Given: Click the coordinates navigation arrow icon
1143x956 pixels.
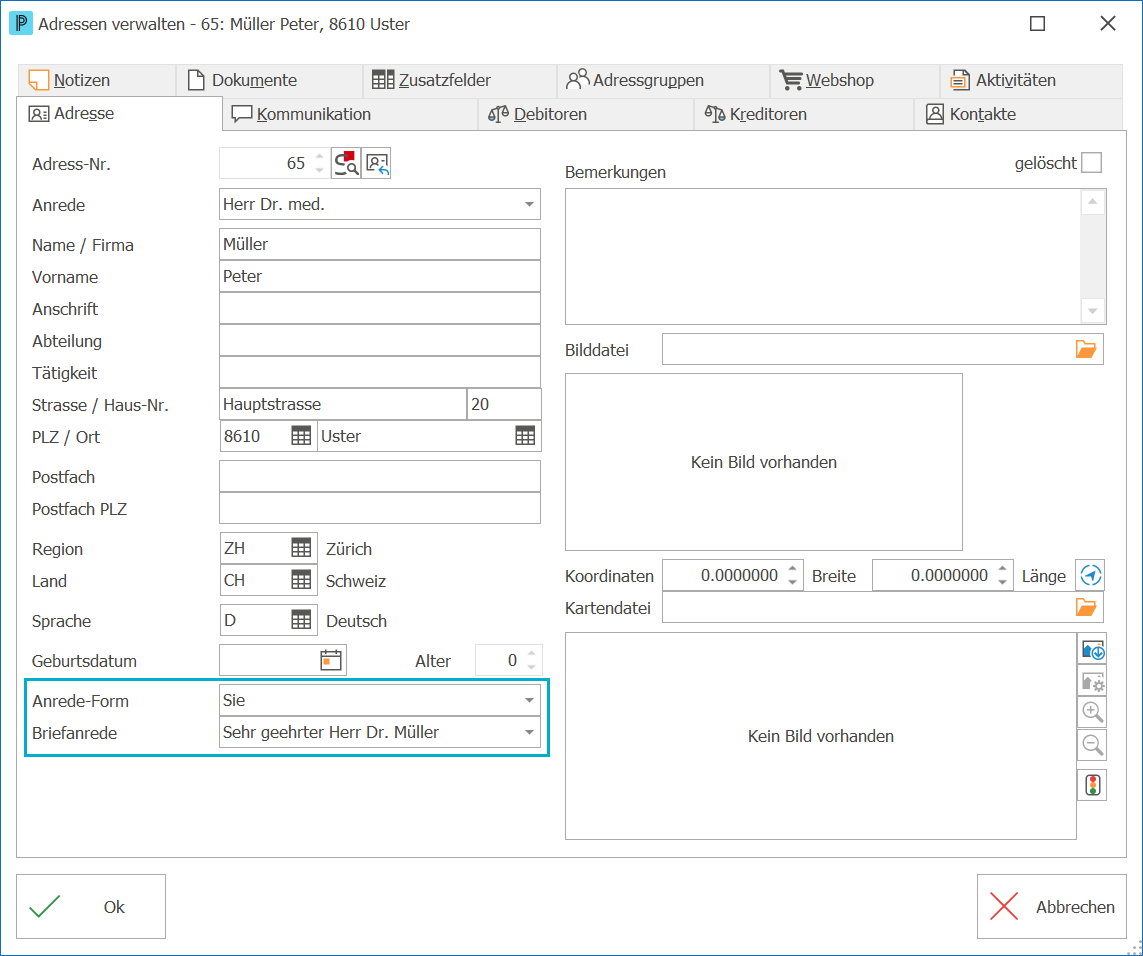Looking at the screenshot, I should point(1091,575).
